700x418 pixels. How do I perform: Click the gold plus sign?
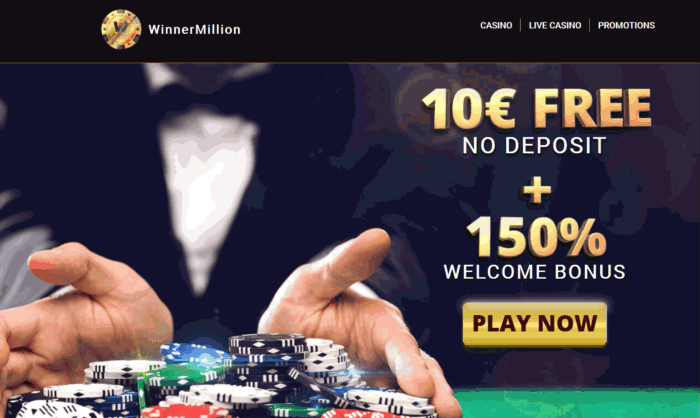537,190
